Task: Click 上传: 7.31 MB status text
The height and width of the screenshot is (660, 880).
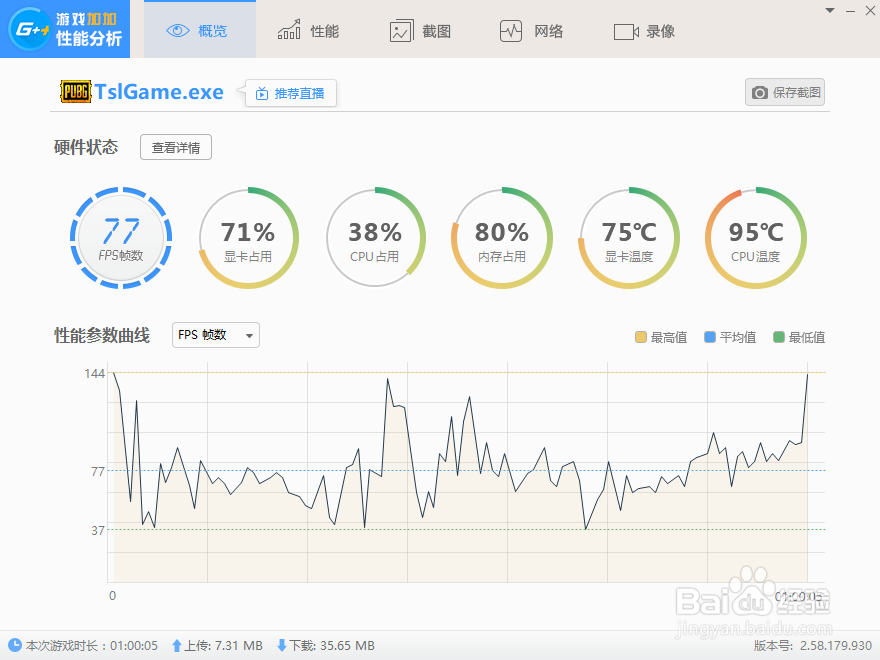Action: point(223,646)
